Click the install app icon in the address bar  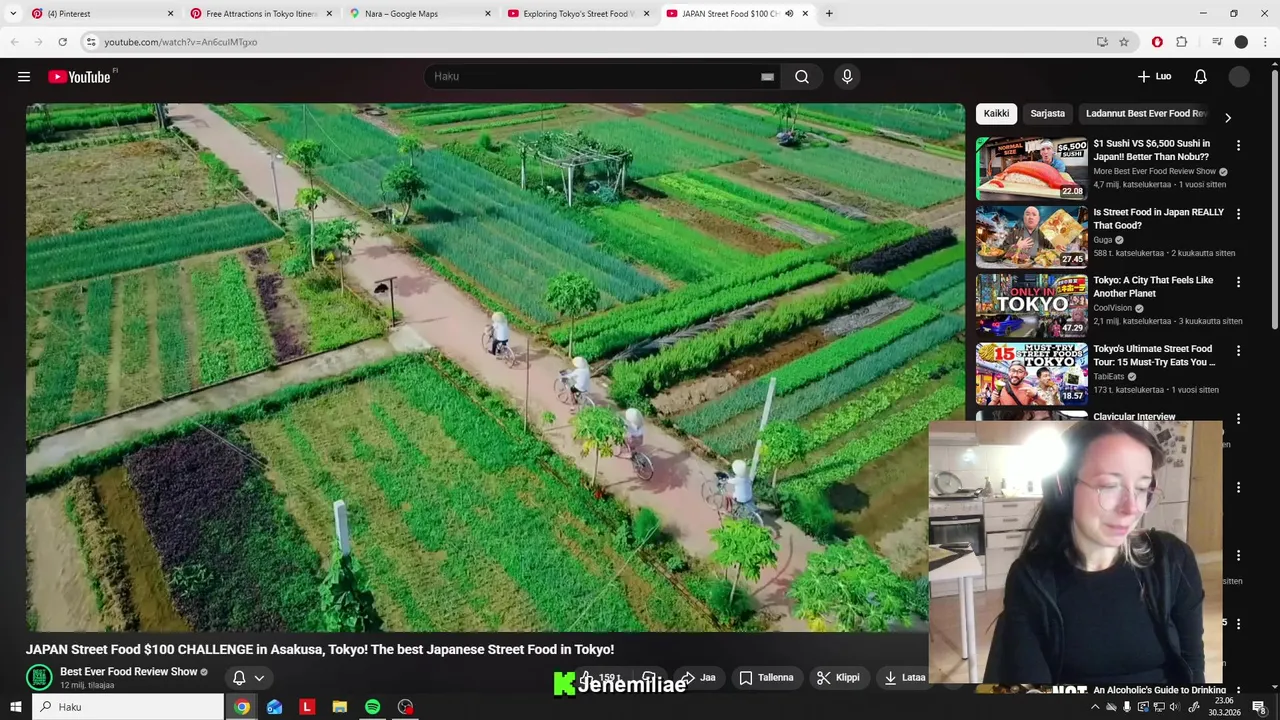(1102, 42)
